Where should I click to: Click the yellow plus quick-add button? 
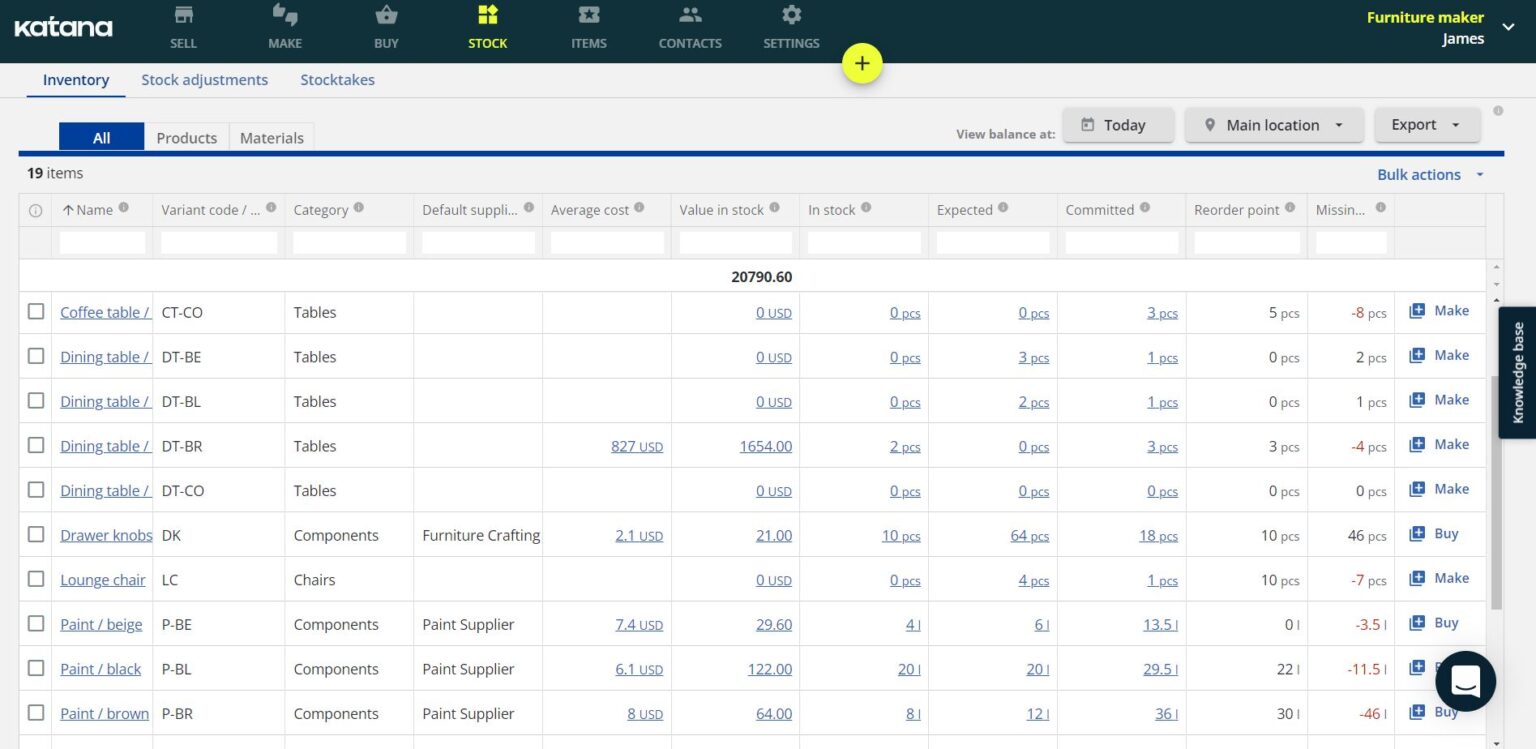[862, 64]
